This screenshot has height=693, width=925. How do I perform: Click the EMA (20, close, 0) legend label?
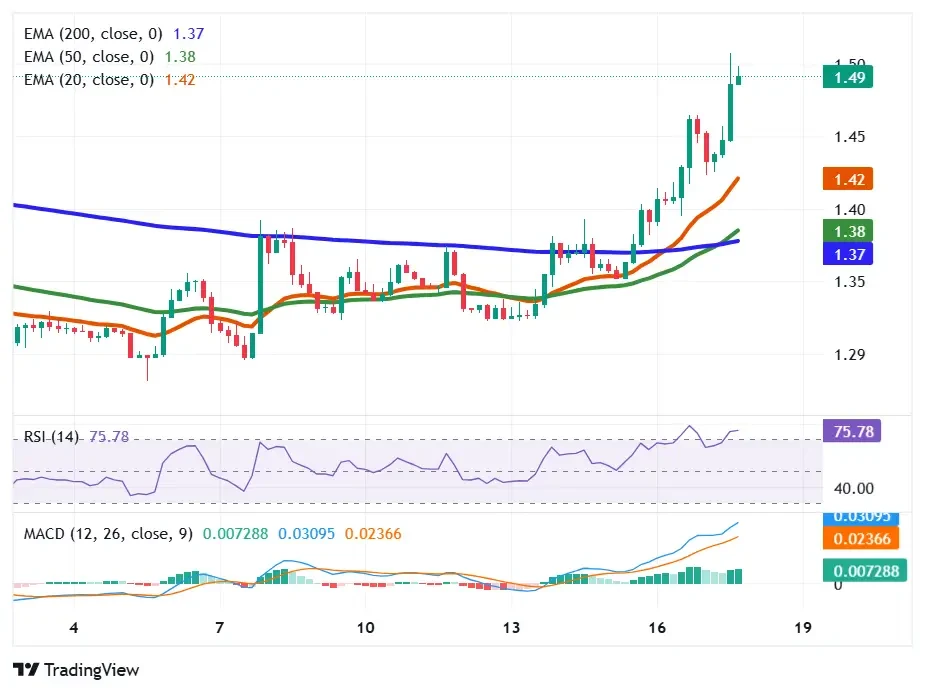(x=88, y=80)
